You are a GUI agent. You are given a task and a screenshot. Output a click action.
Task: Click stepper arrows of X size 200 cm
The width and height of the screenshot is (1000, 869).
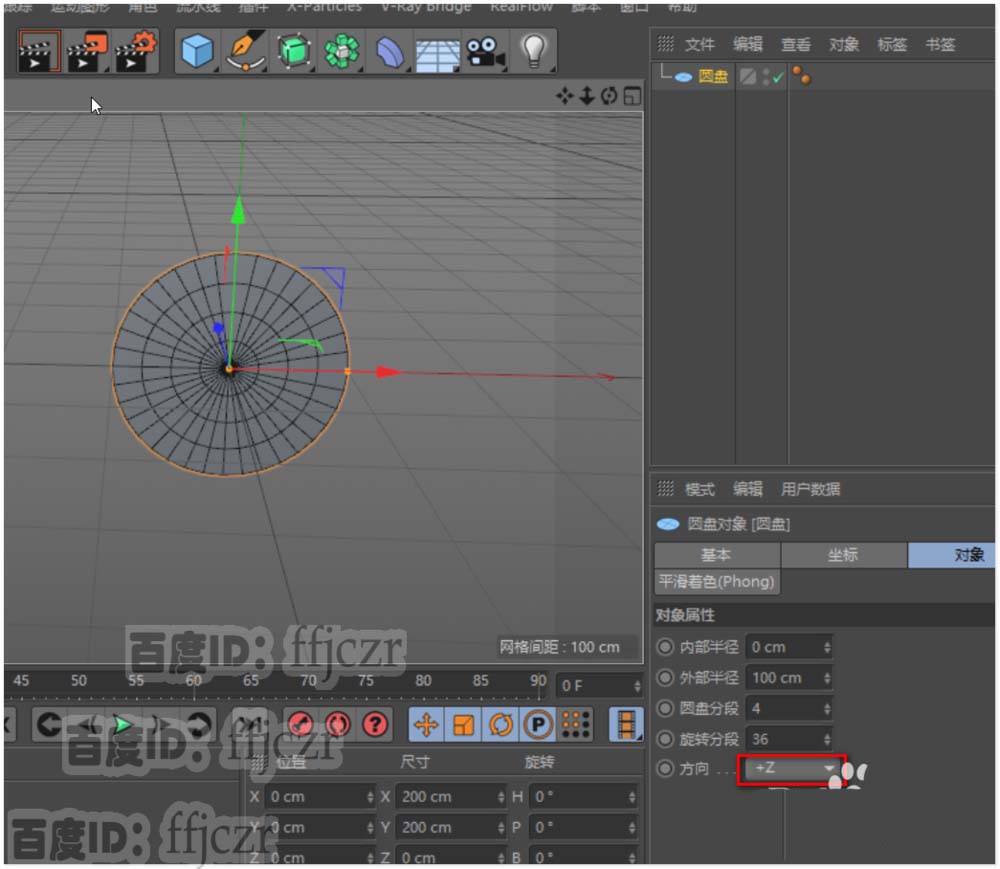pos(501,797)
